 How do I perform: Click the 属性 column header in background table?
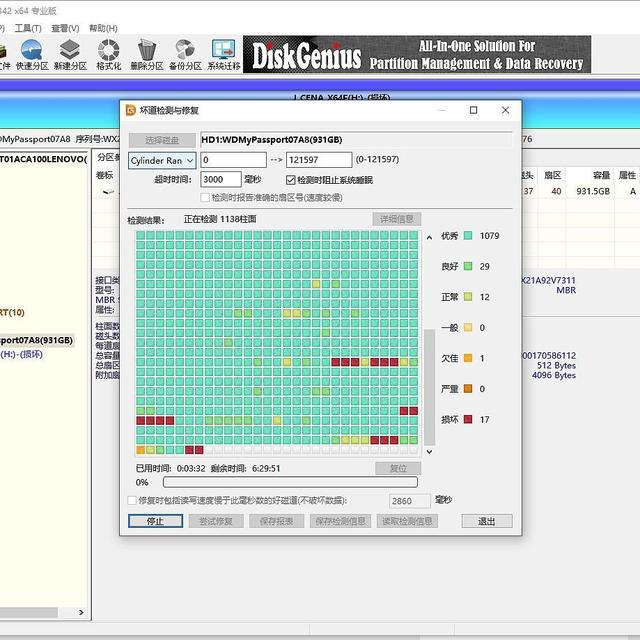point(627,175)
